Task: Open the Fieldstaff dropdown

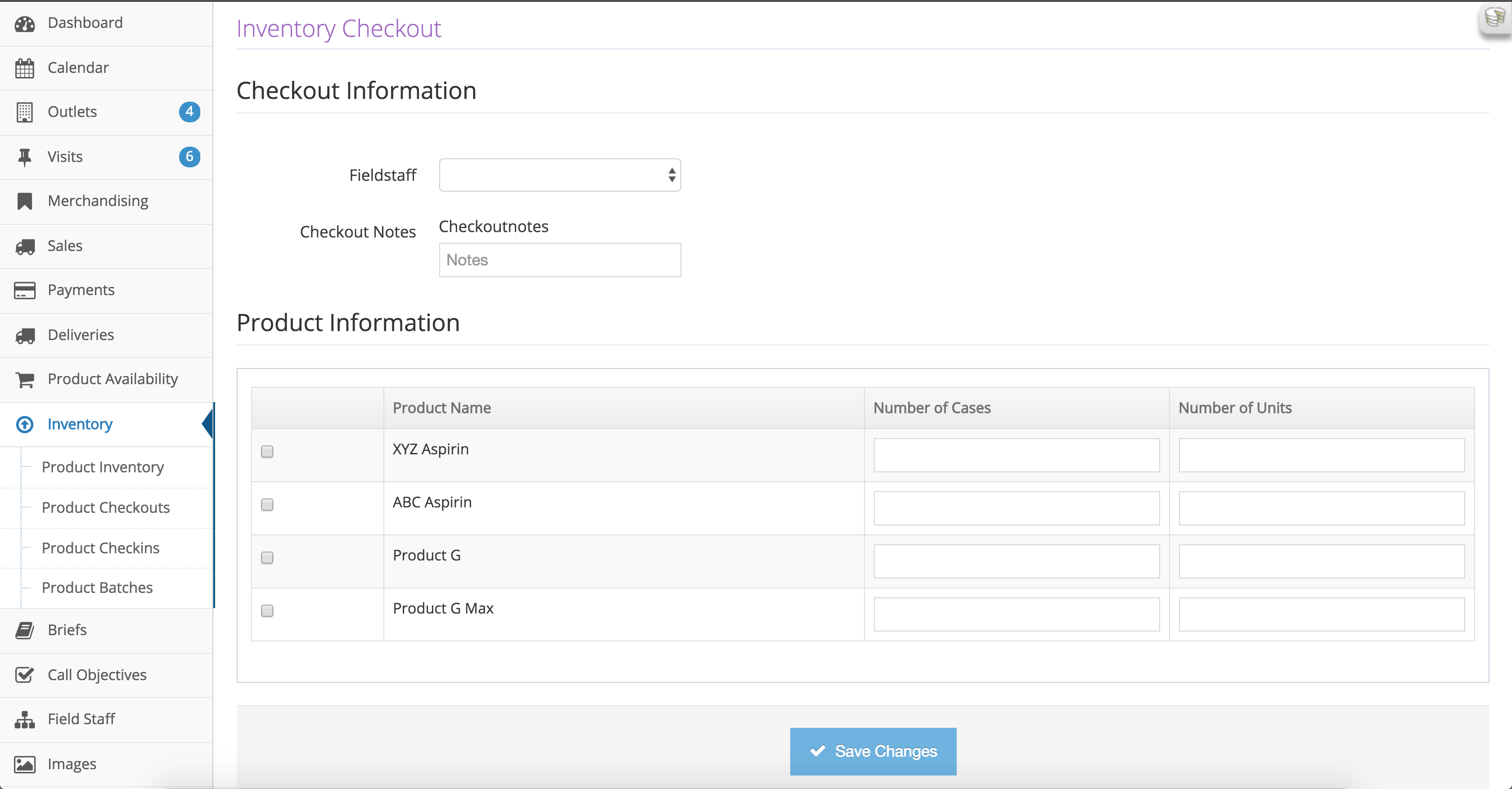Action: [559, 175]
